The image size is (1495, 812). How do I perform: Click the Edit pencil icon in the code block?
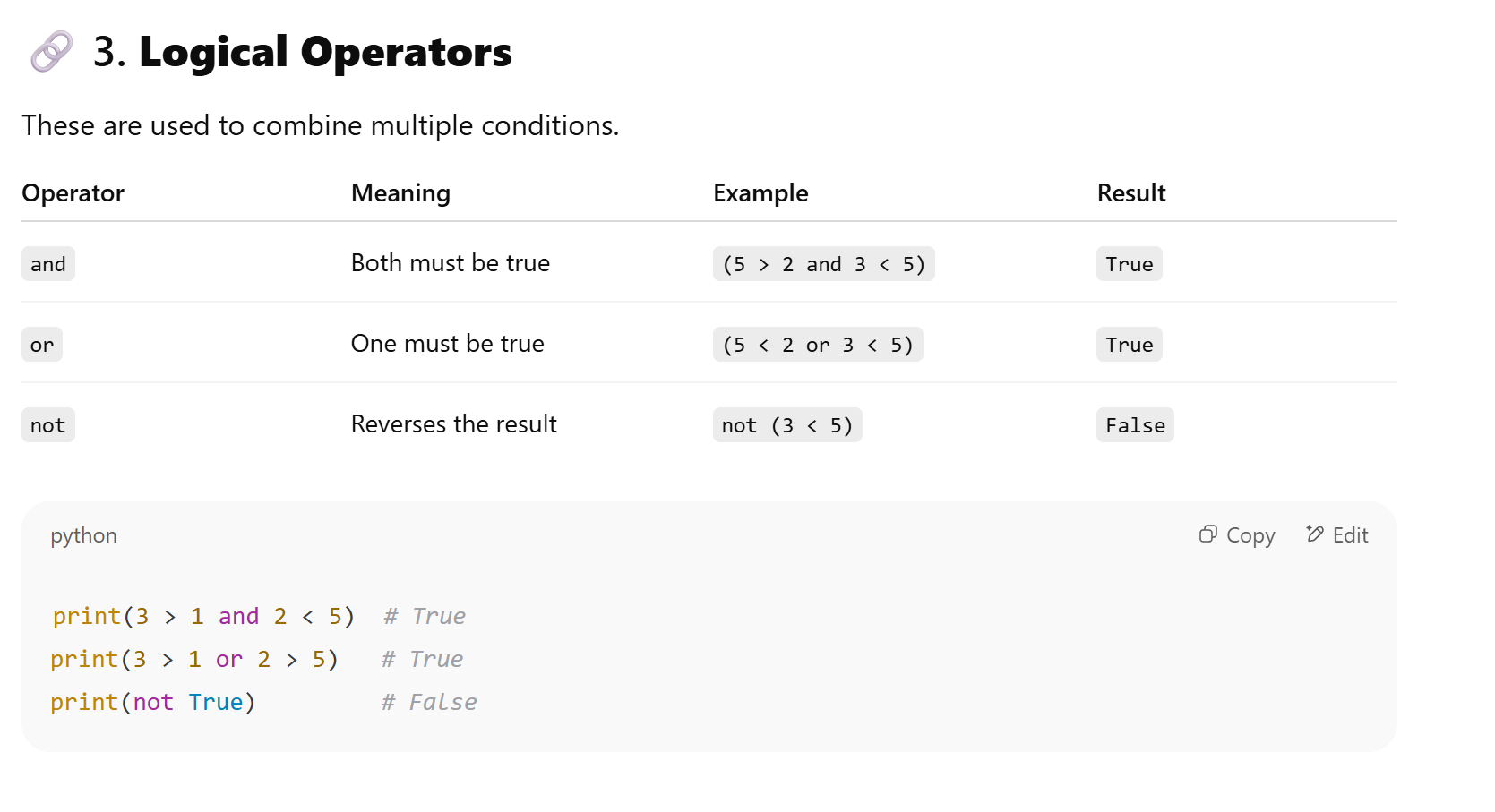(x=1314, y=534)
